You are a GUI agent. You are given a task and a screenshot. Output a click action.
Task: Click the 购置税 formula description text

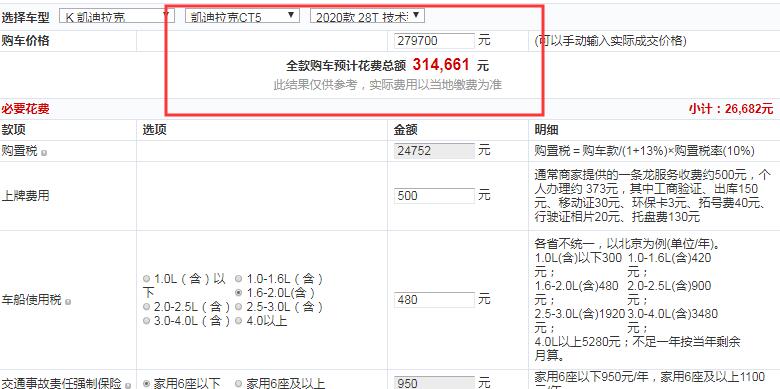pos(645,151)
